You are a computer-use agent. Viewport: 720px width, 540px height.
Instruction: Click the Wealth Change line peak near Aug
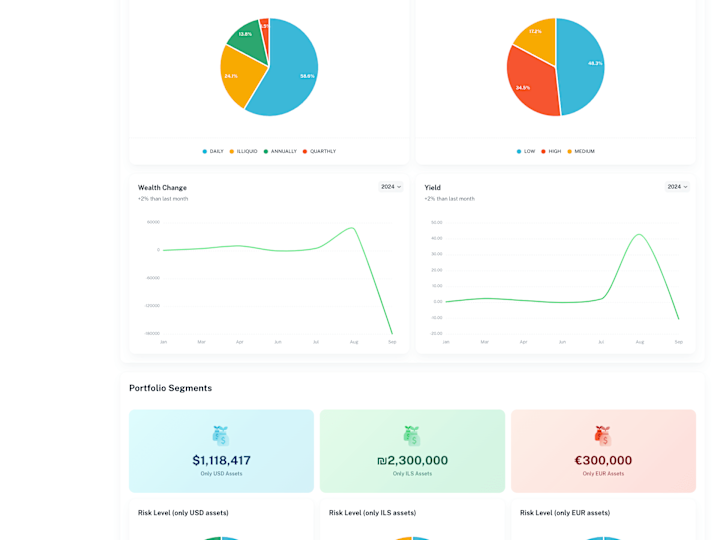[x=352, y=228]
